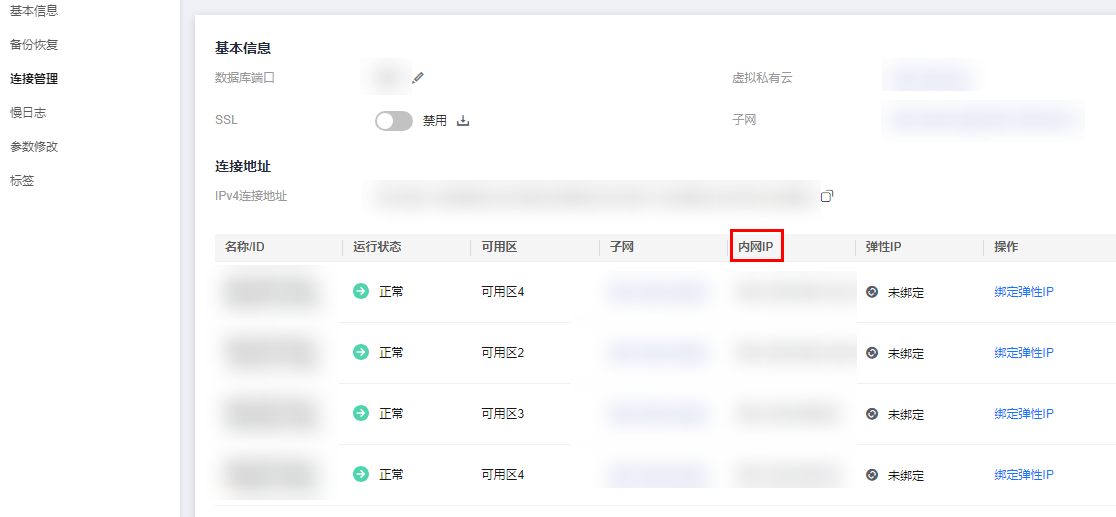This screenshot has width=1116, height=517.
Task: Click 绑定弹性IP for the 可用区2 node
Action: click(x=1024, y=353)
